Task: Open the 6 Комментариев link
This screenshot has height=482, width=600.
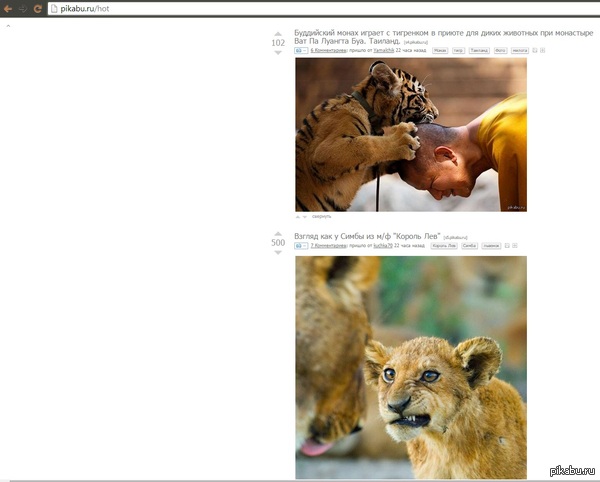Action: point(328,50)
